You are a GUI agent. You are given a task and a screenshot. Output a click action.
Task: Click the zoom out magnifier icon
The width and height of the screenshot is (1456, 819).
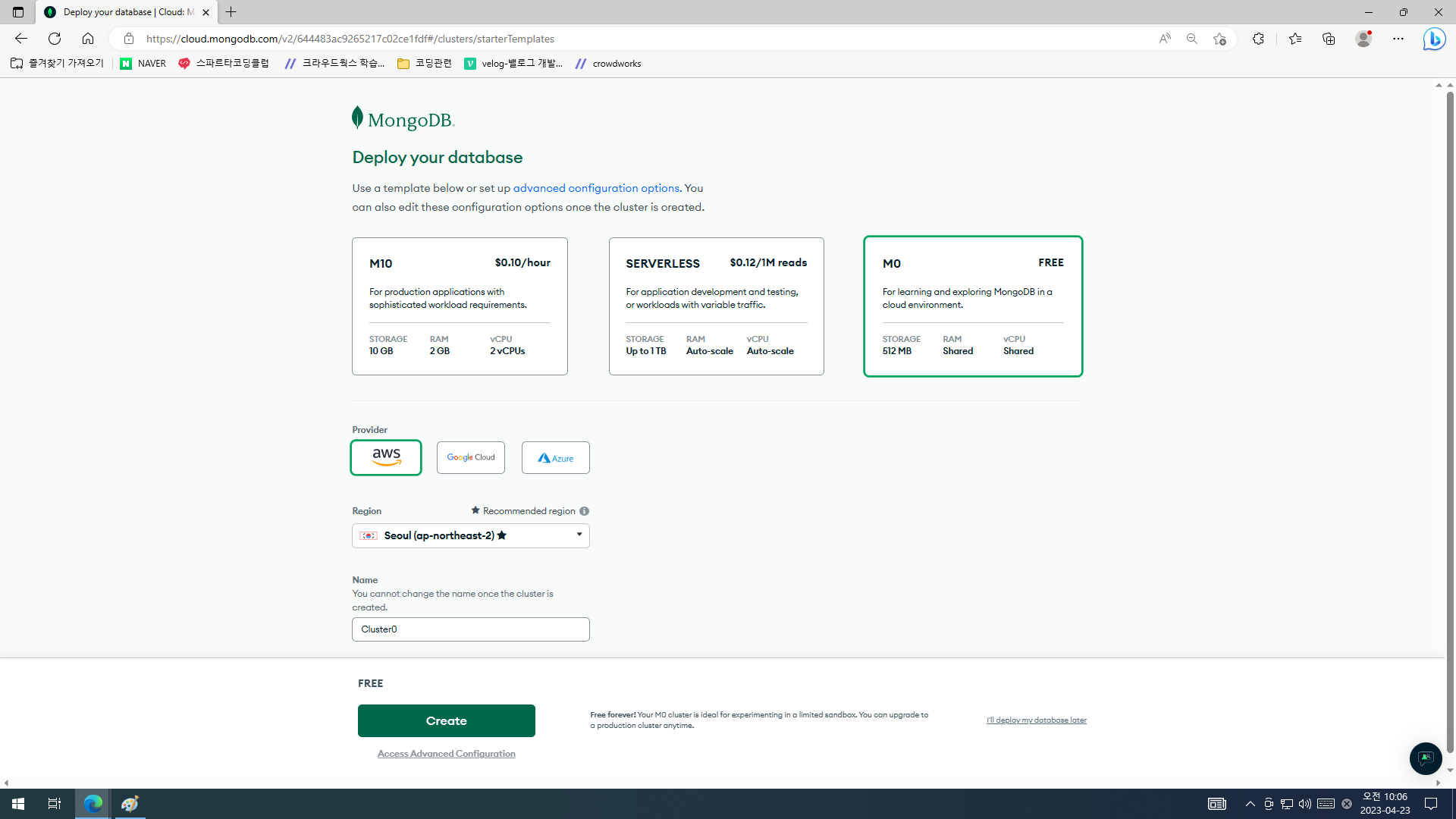point(1192,39)
